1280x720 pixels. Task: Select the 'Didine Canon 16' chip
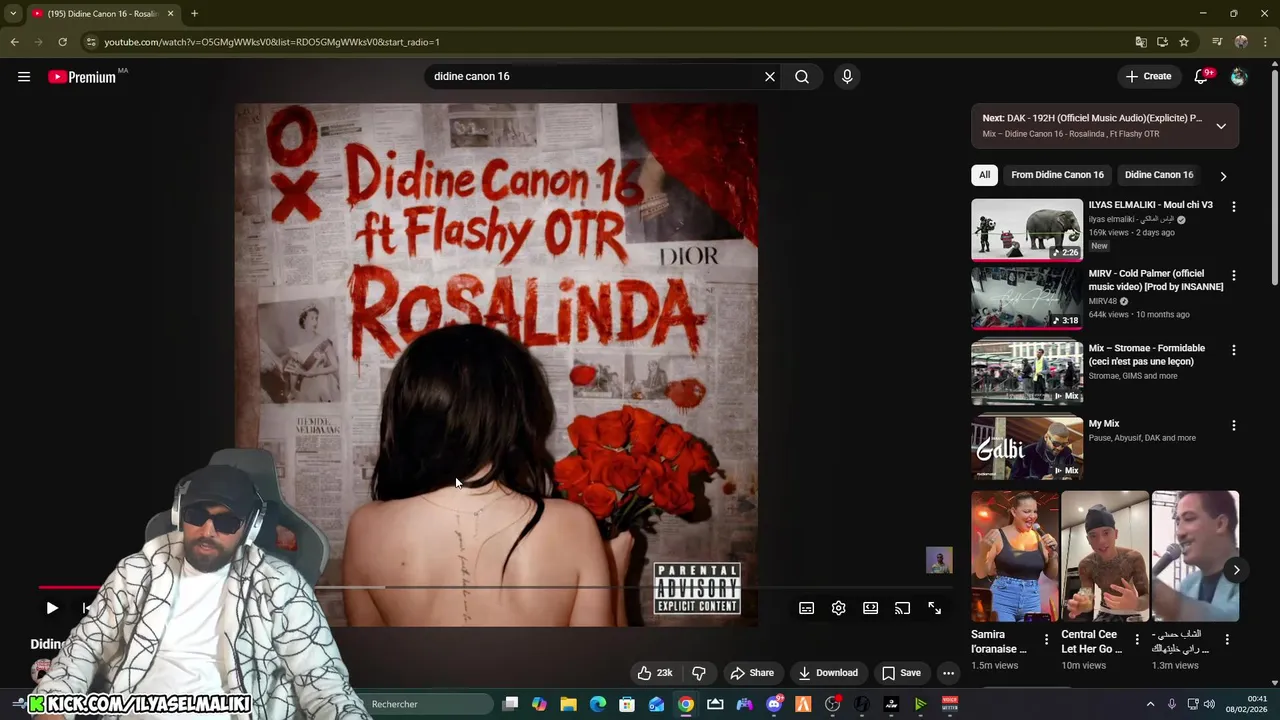pos(1159,175)
